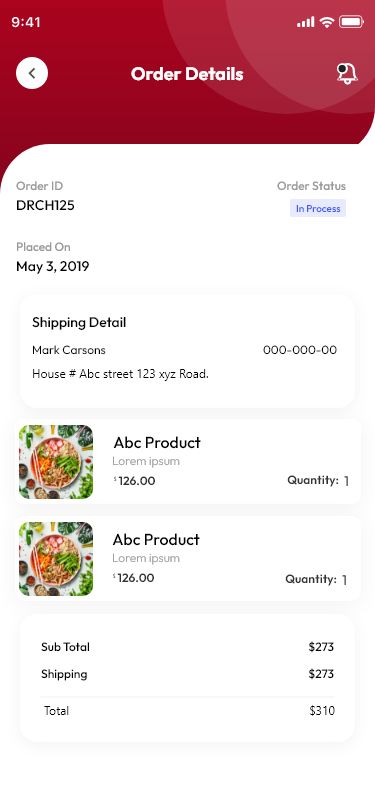Select the first Abc Product title
This screenshot has height=809, width=375.
(x=157, y=443)
